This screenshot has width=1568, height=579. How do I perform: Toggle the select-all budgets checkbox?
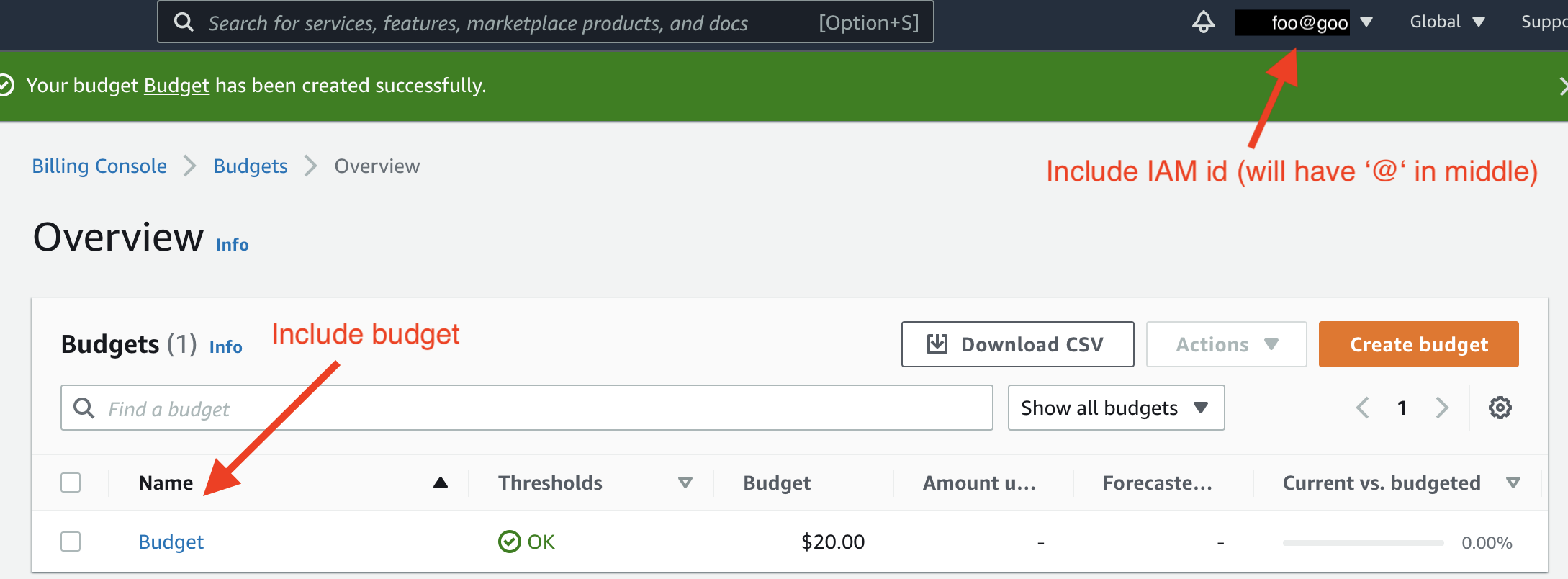point(71,482)
